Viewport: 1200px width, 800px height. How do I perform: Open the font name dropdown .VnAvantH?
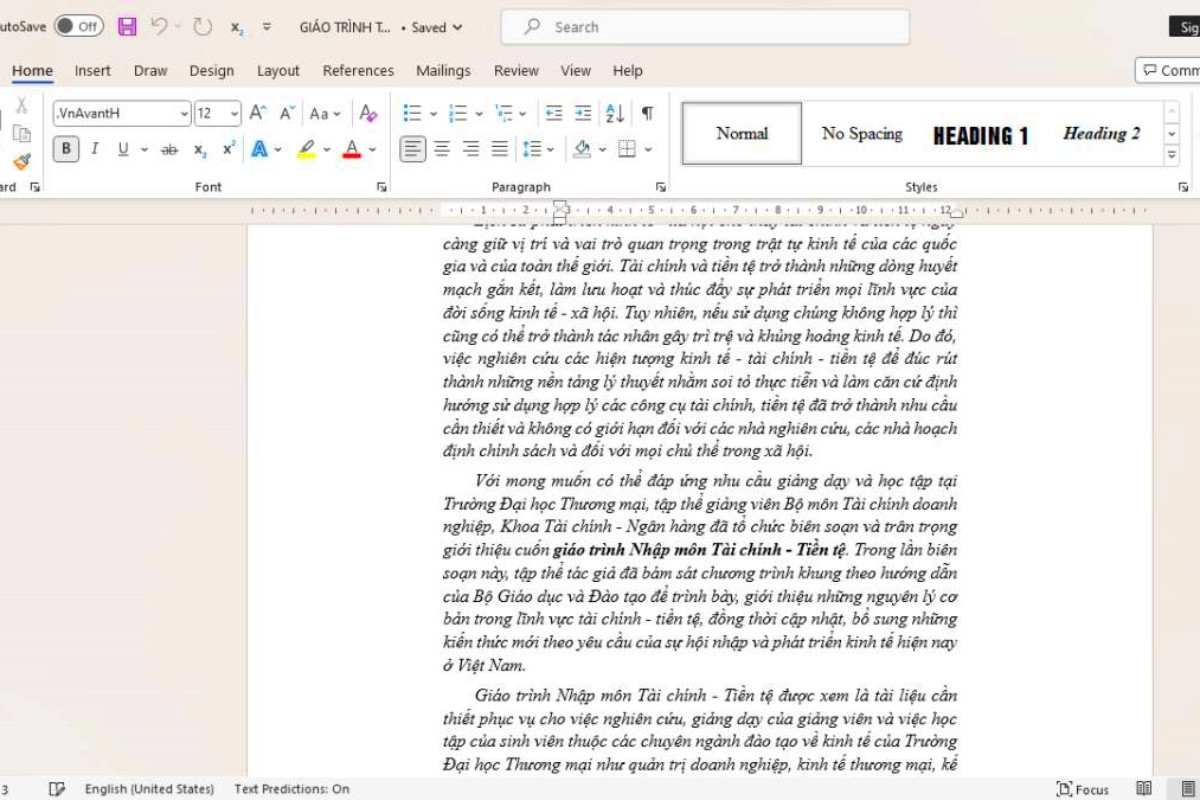pos(183,113)
